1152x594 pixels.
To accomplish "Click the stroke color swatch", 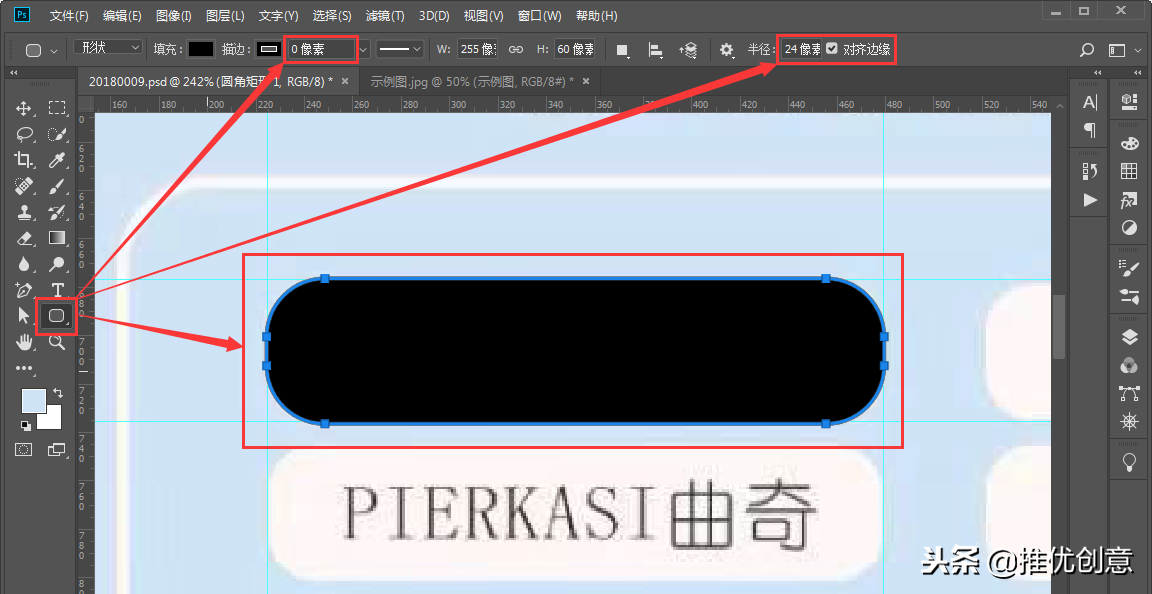I will (x=269, y=49).
